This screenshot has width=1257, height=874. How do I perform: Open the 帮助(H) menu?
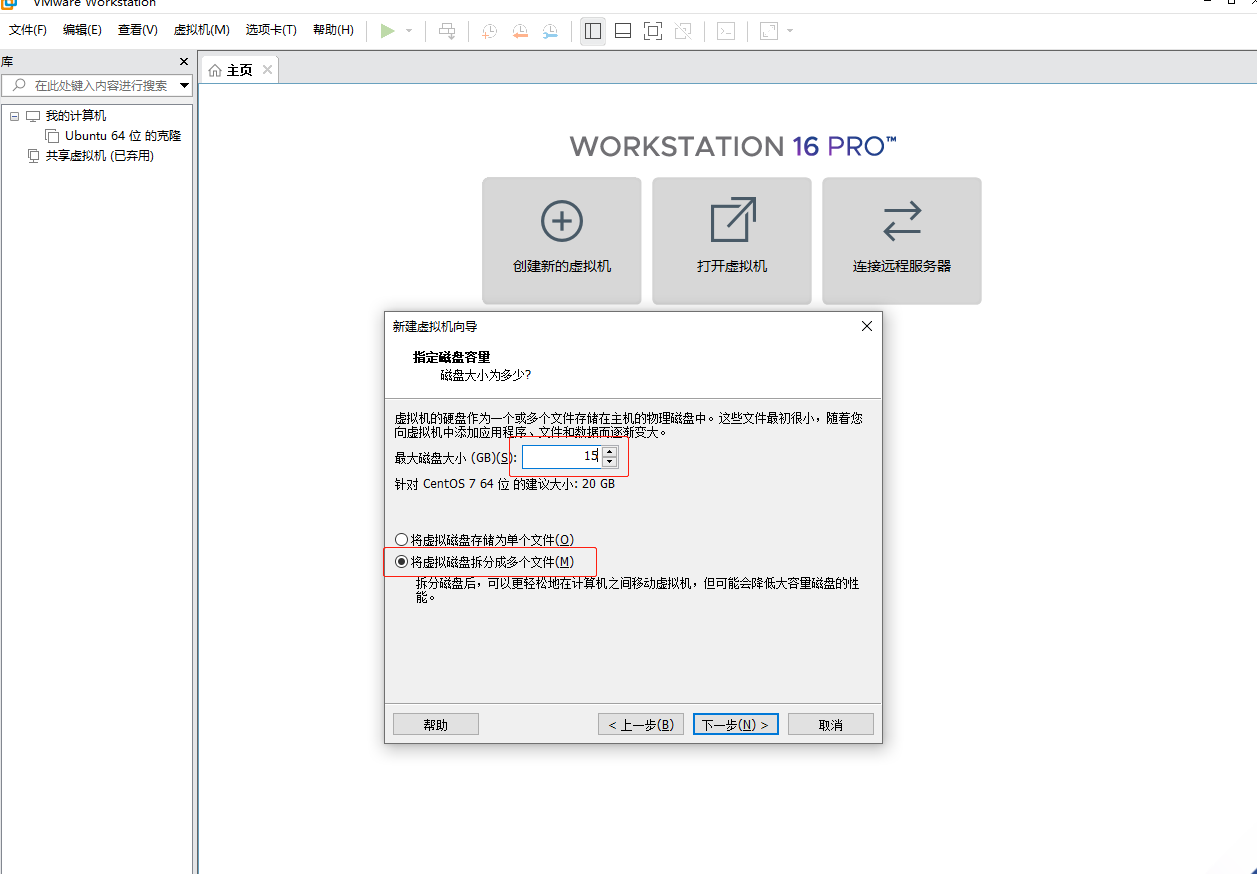[333, 30]
